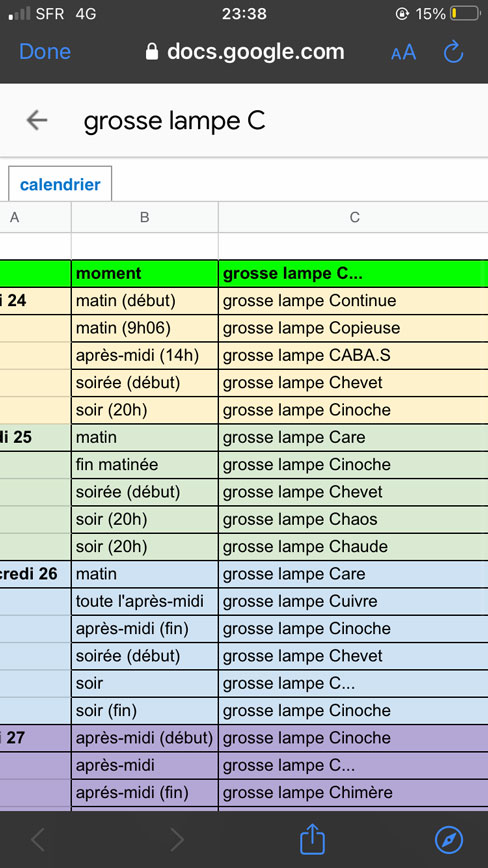Image resolution: width=488 pixels, height=868 pixels.
Task: Select column B header
Action: click(144, 218)
